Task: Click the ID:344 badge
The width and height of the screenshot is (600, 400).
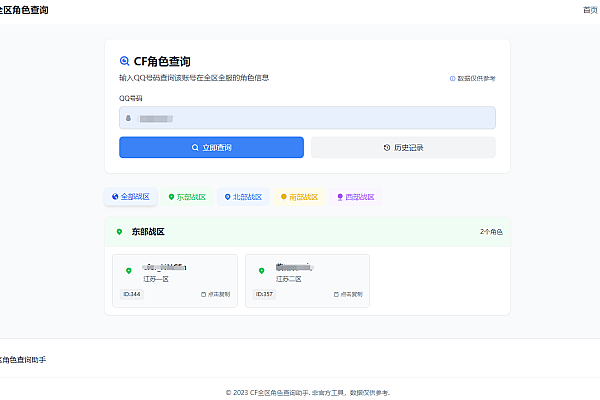Action: pos(132,294)
